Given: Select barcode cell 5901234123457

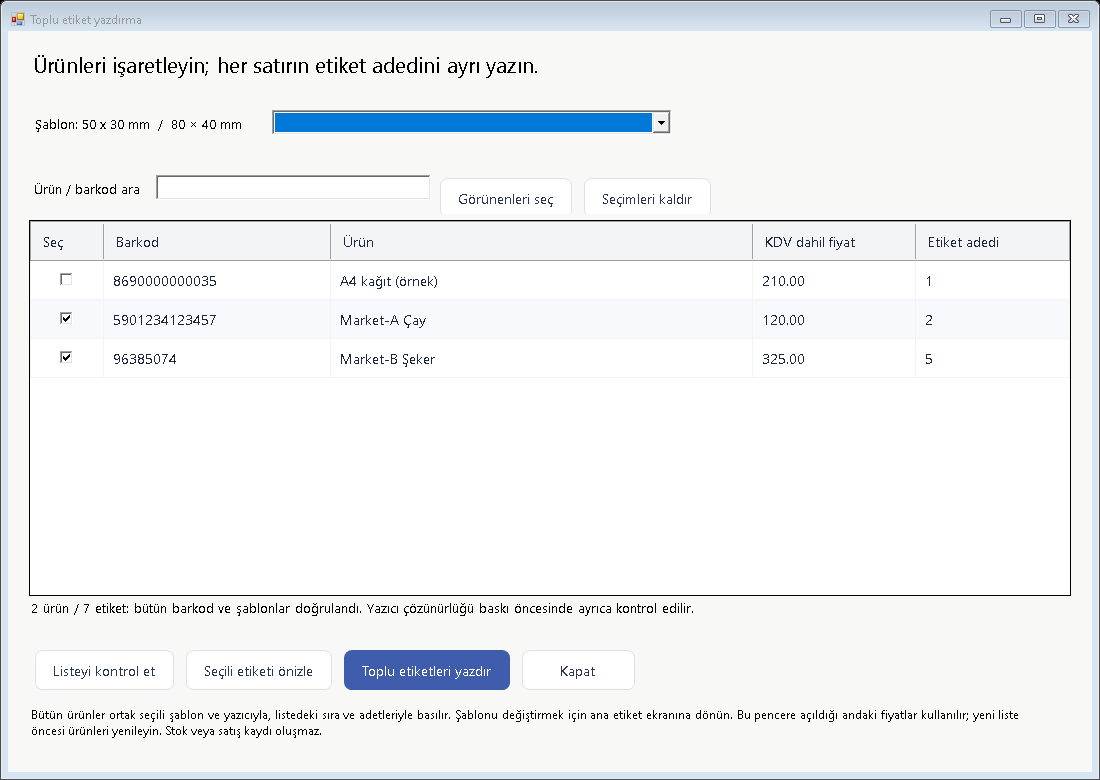Looking at the screenshot, I should [217, 320].
